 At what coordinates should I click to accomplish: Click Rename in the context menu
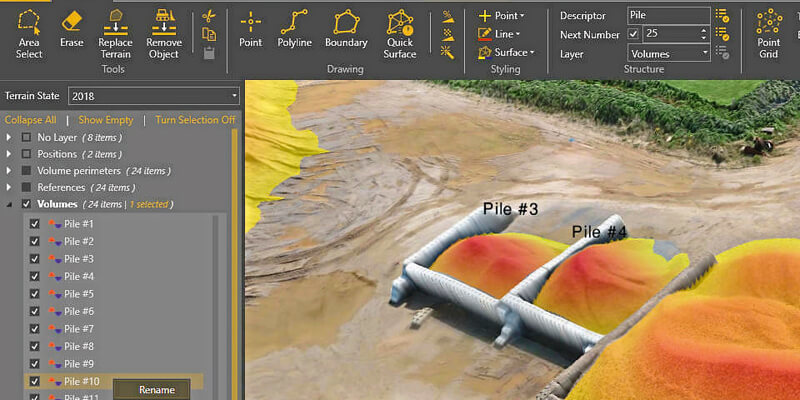click(156, 390)
